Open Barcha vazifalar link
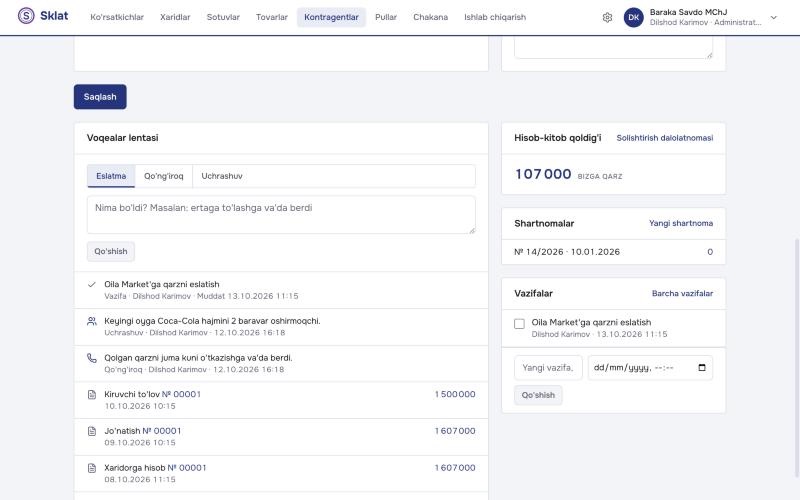The height and width of the screenshot is (500, 800). 682,294
